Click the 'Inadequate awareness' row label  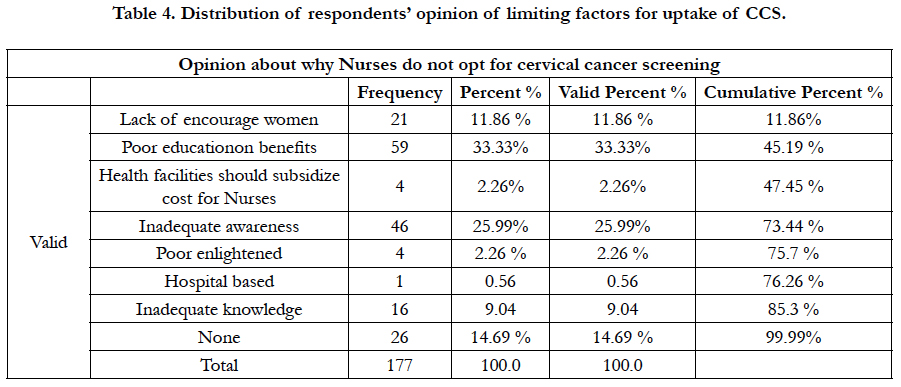(x=219, y=226)
